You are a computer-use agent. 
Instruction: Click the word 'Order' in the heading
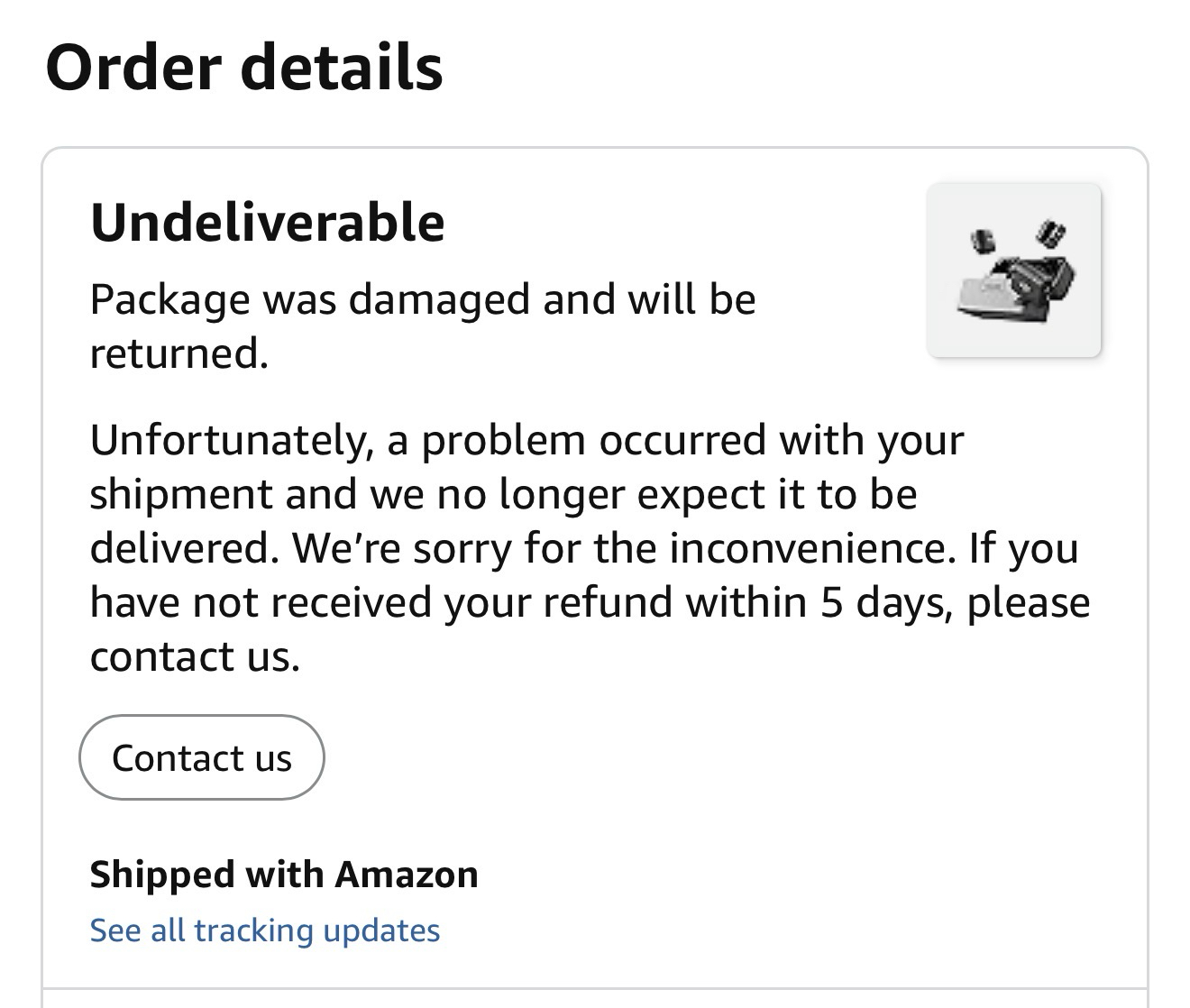click(133, 69)
